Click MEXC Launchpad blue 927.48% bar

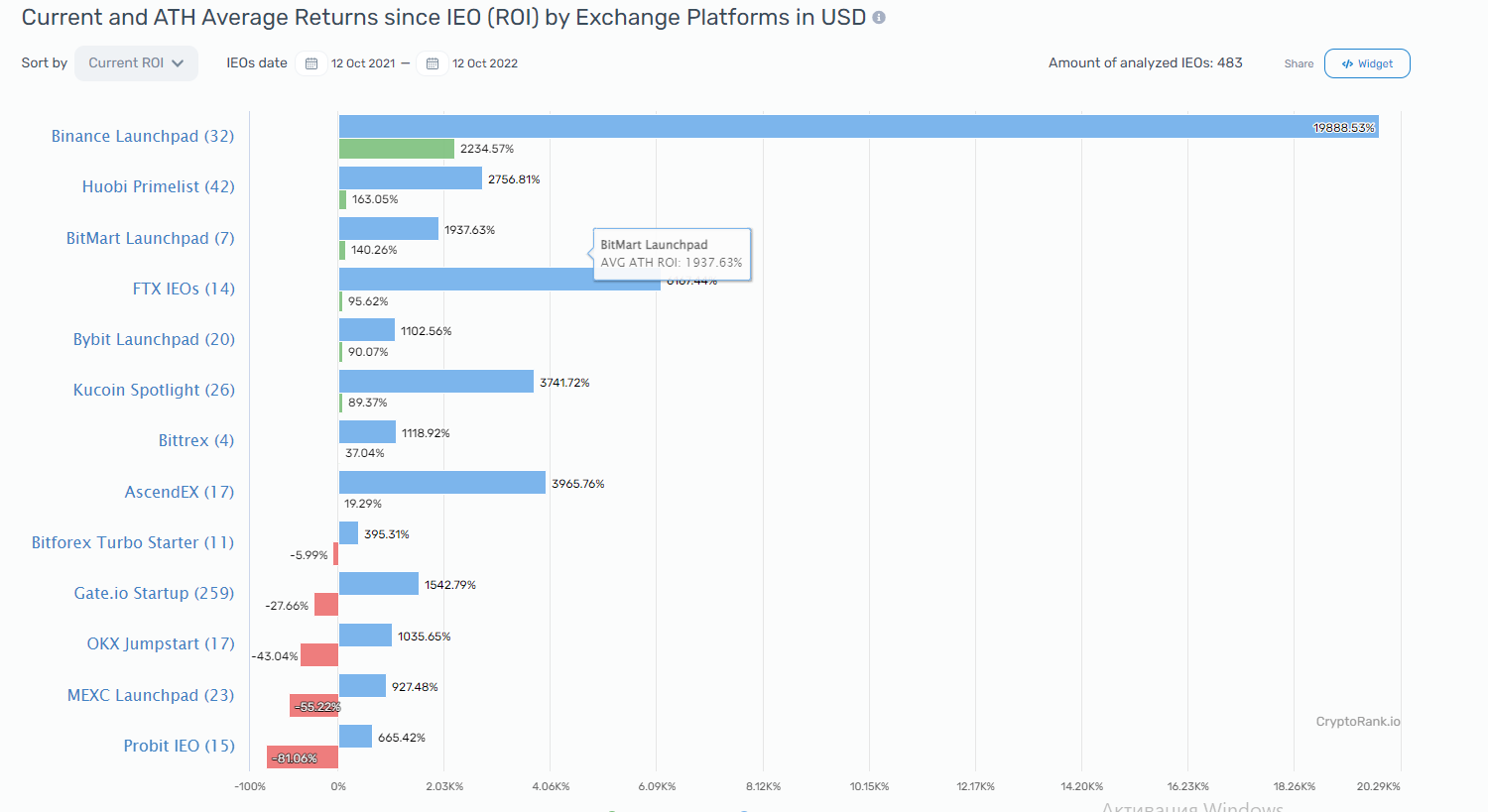point(362,686)
